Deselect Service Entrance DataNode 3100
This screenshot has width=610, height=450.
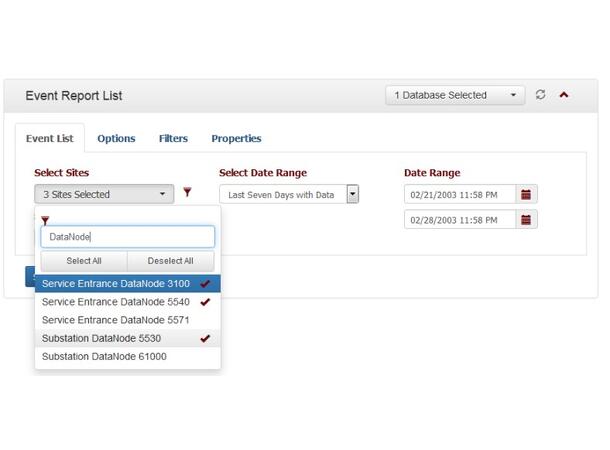click(128, 284)
